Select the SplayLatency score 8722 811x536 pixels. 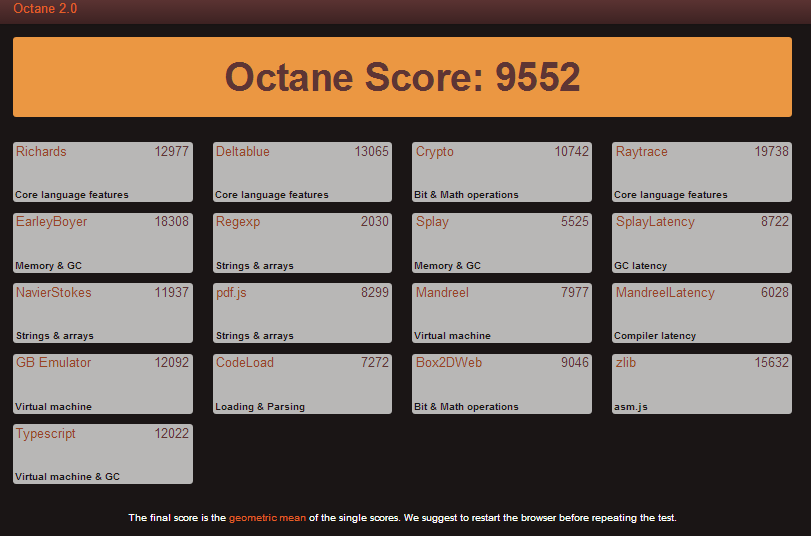[774, 221]
